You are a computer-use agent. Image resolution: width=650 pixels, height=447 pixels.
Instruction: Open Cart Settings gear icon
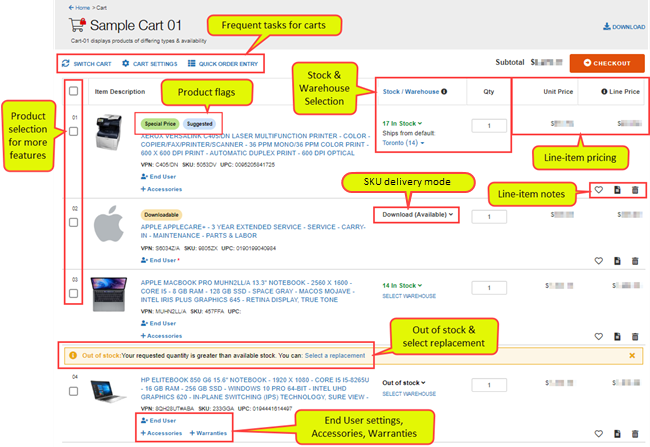click(126, 63)
